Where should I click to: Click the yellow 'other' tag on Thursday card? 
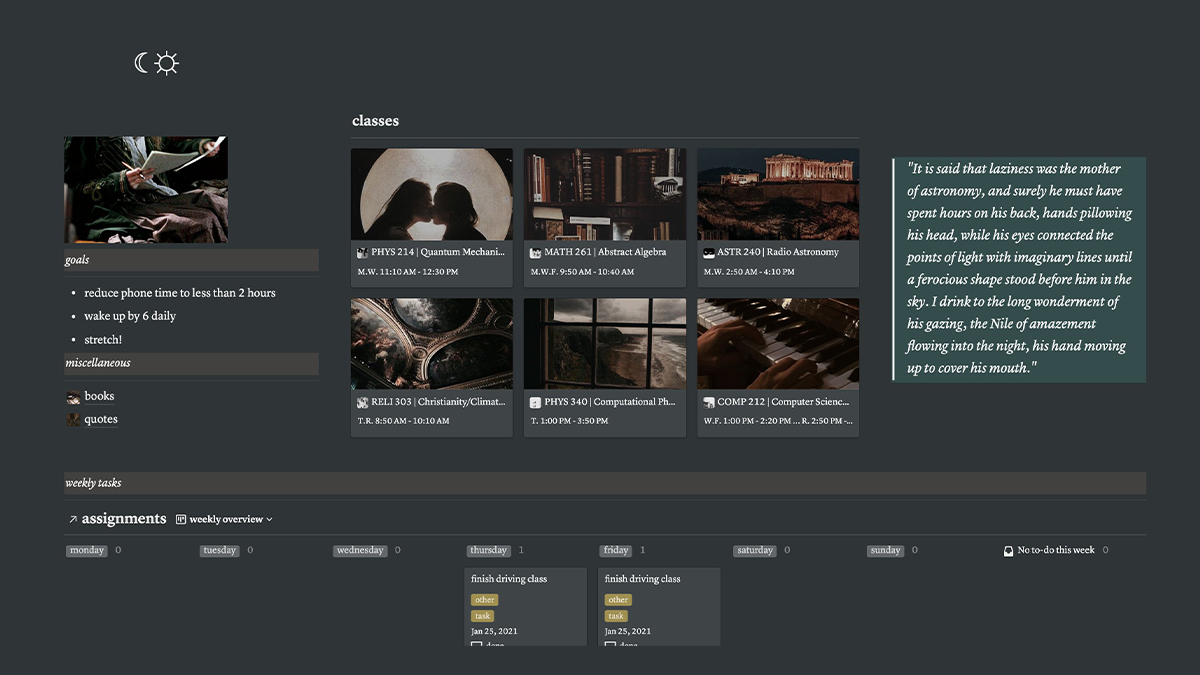pyautogui.click(x=485, y=600)
